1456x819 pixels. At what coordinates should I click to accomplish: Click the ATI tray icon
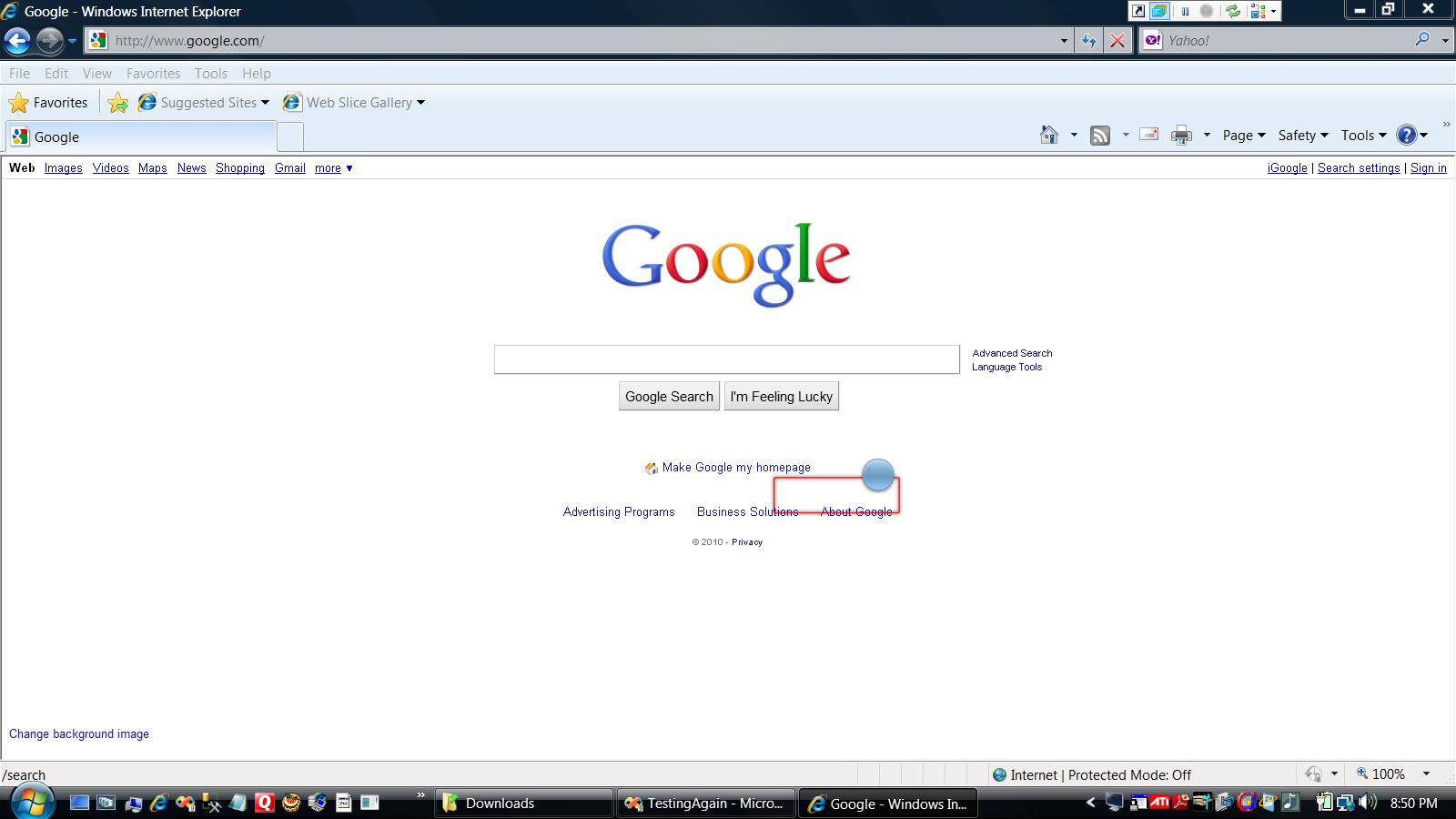coord(1159,803)
